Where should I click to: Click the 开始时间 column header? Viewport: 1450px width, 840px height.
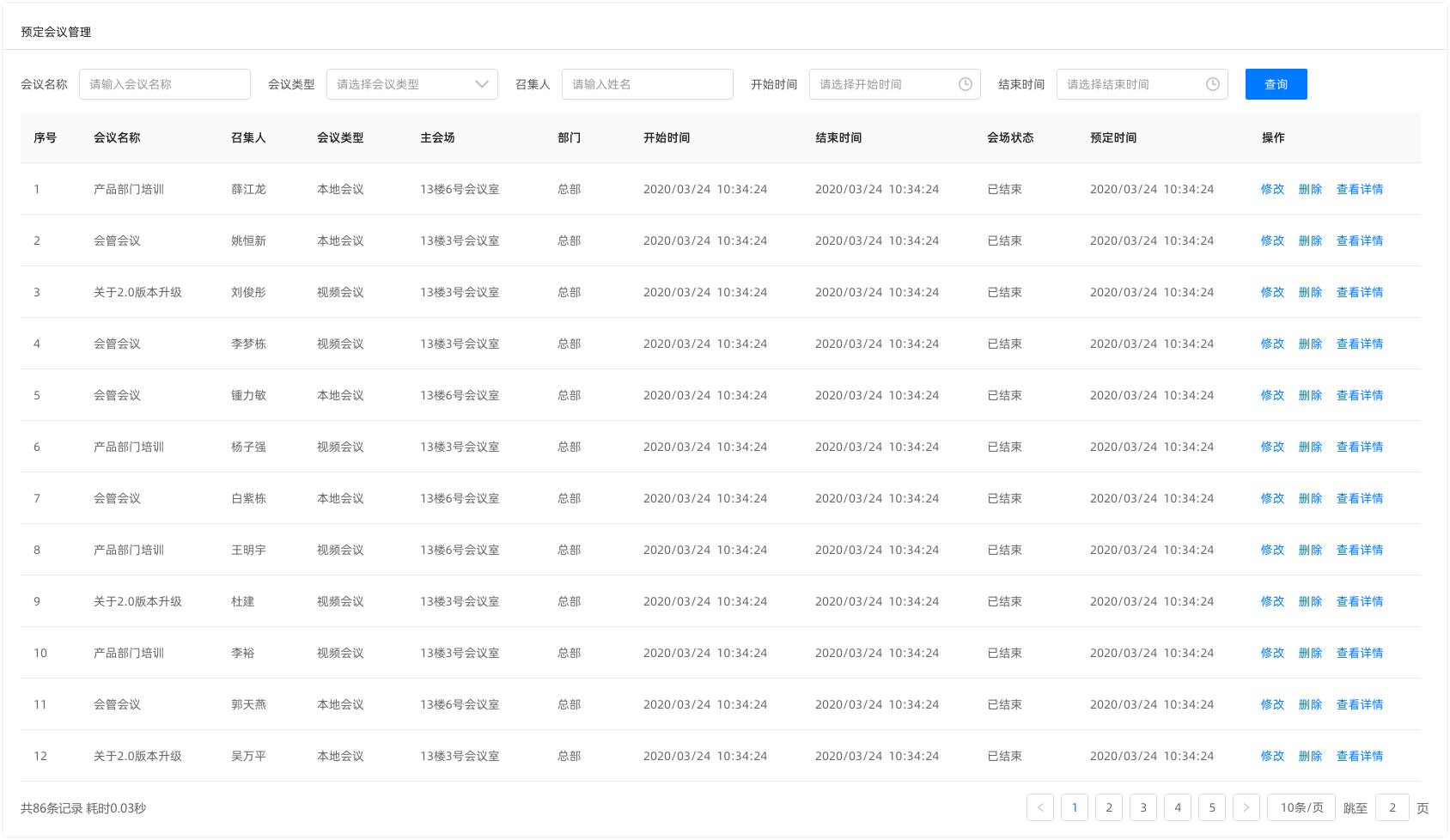(667, 137)
